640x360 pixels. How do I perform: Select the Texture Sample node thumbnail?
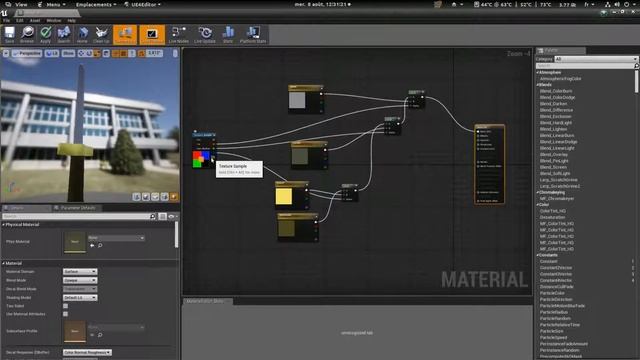tap(201, 159)
